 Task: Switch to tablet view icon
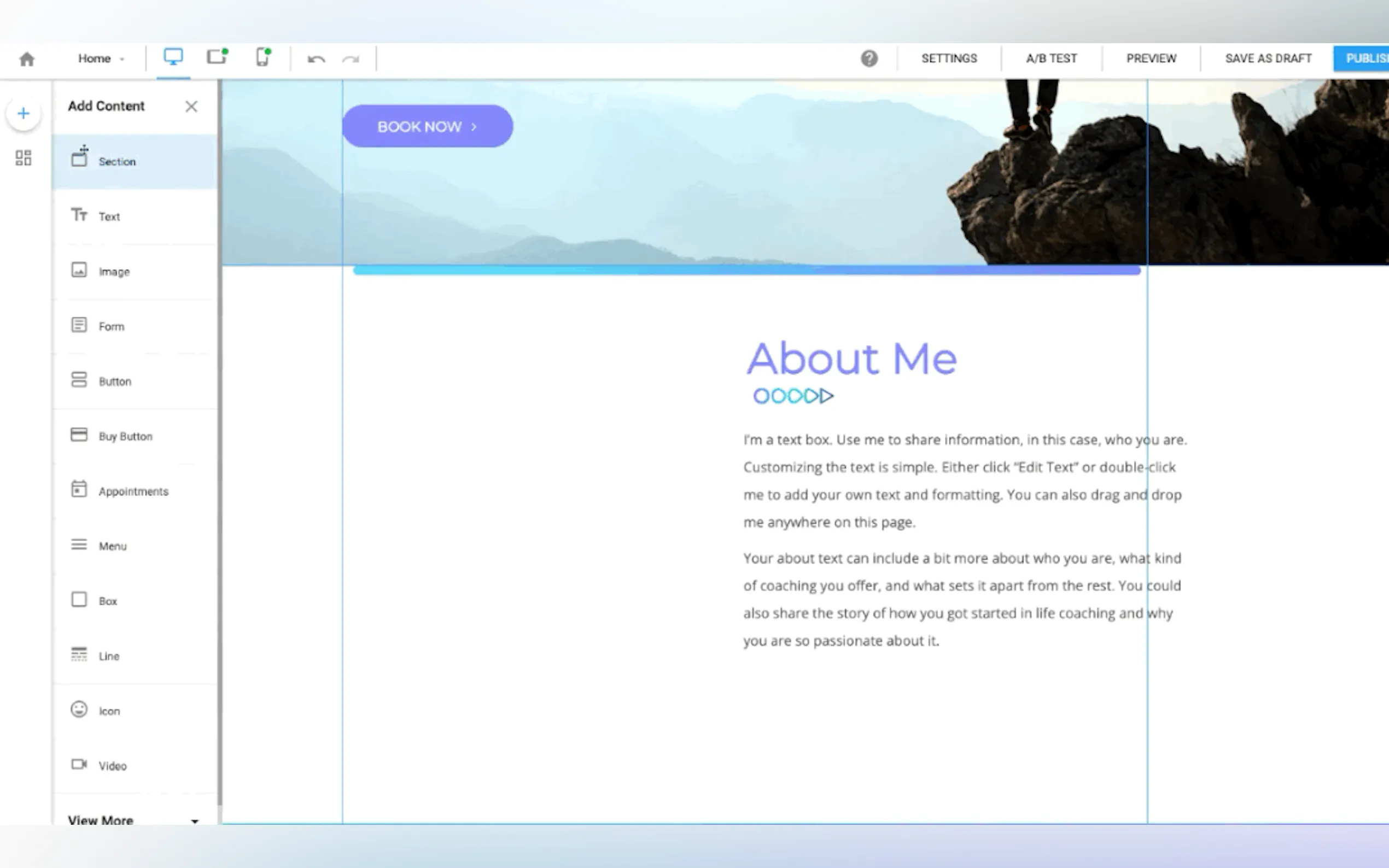pyautogui.click(x=217, y=57)
